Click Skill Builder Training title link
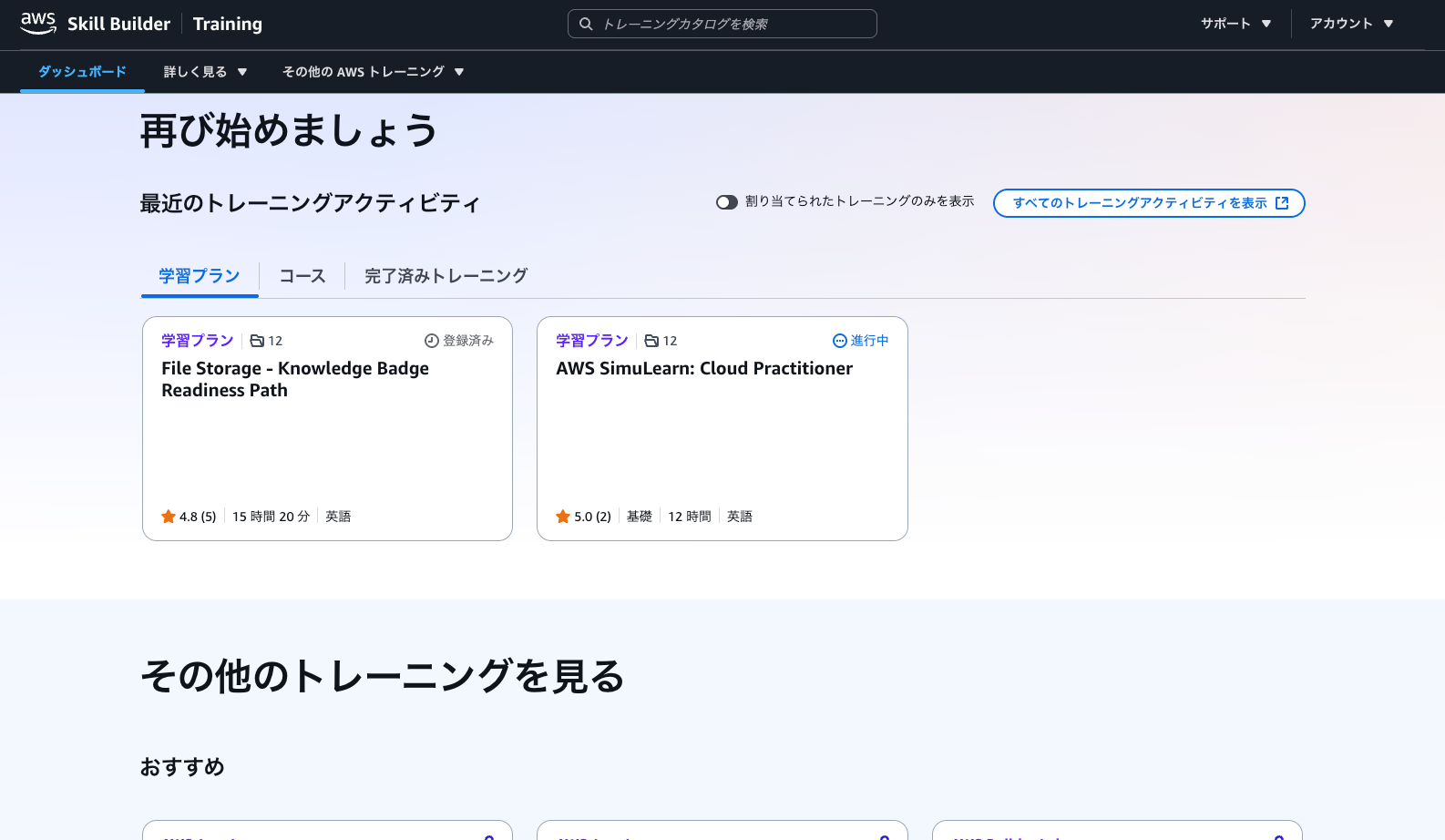1445x840 pixels. [165, 24]
